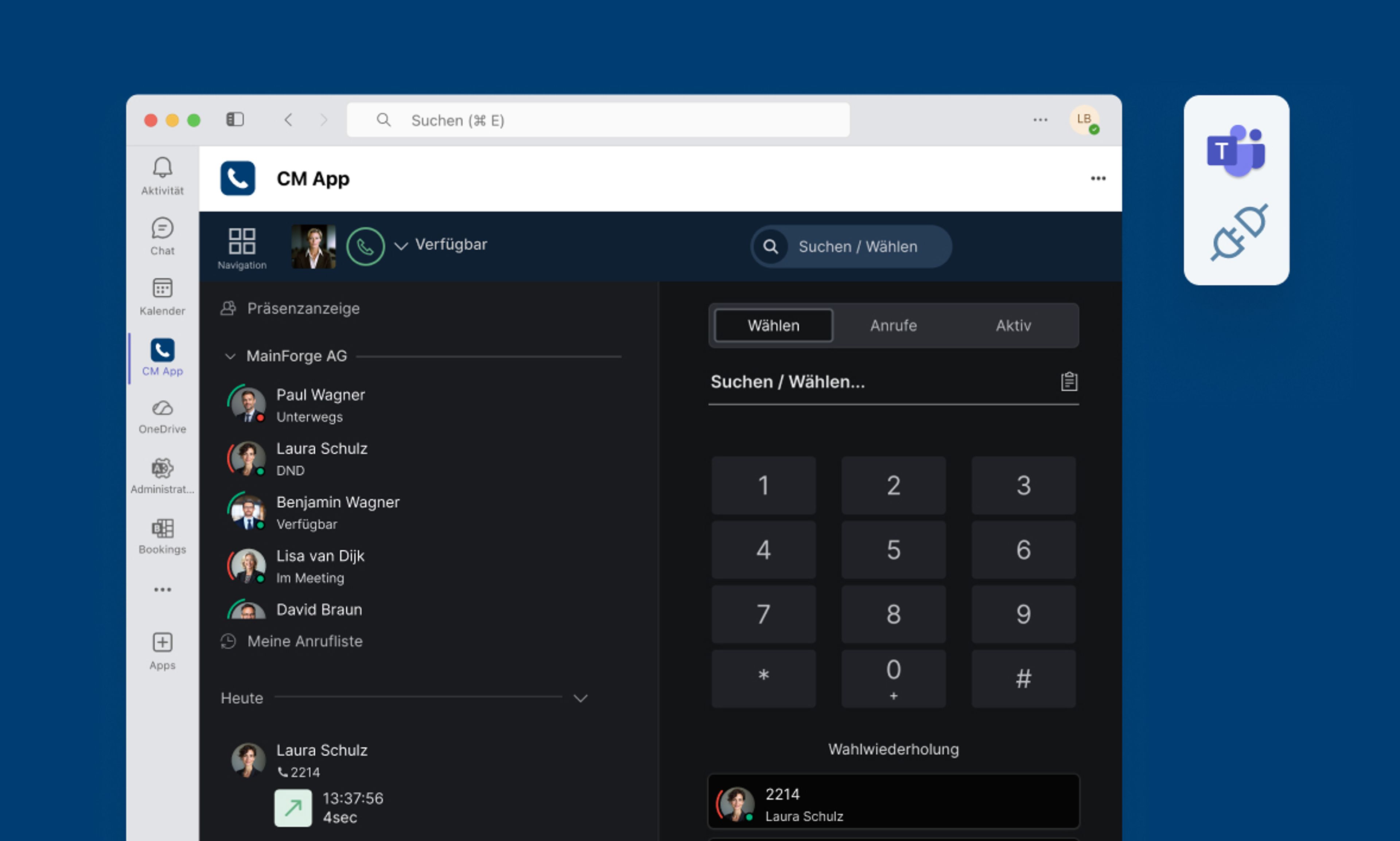Dial digit 3 on keypad
1400x841 pixels.
coord(1023,486)
